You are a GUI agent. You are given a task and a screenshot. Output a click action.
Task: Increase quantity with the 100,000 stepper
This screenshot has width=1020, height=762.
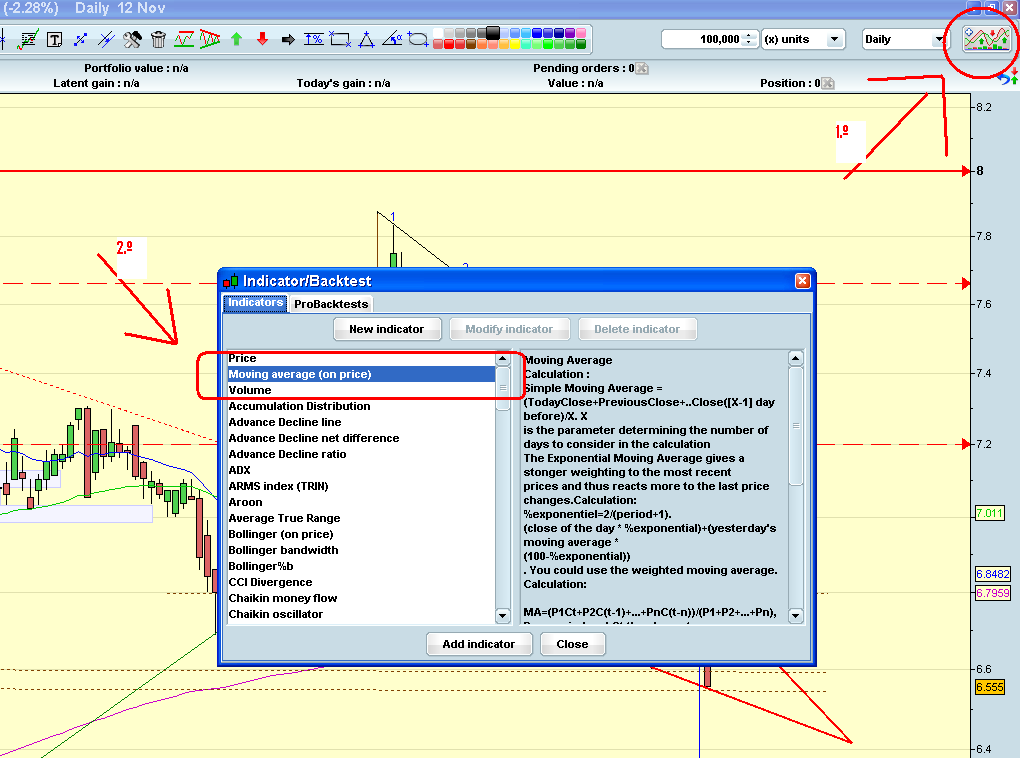[x=749, y=35]
